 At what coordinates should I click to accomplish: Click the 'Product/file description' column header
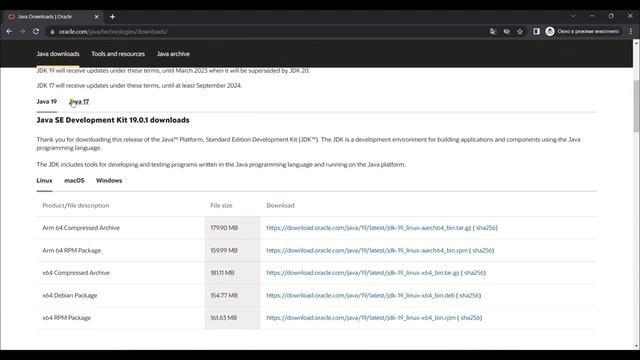click(x=76, y=205)
